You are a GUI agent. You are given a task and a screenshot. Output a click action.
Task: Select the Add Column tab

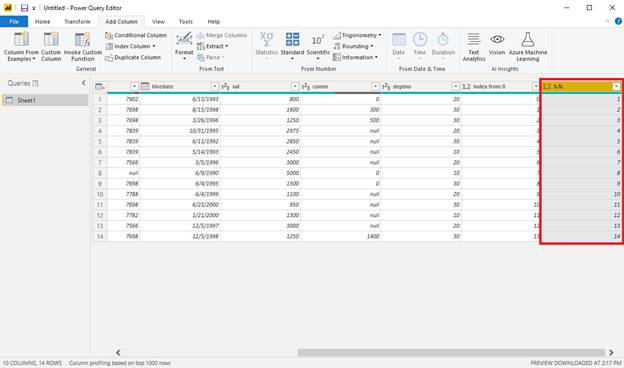click(121, 21)
